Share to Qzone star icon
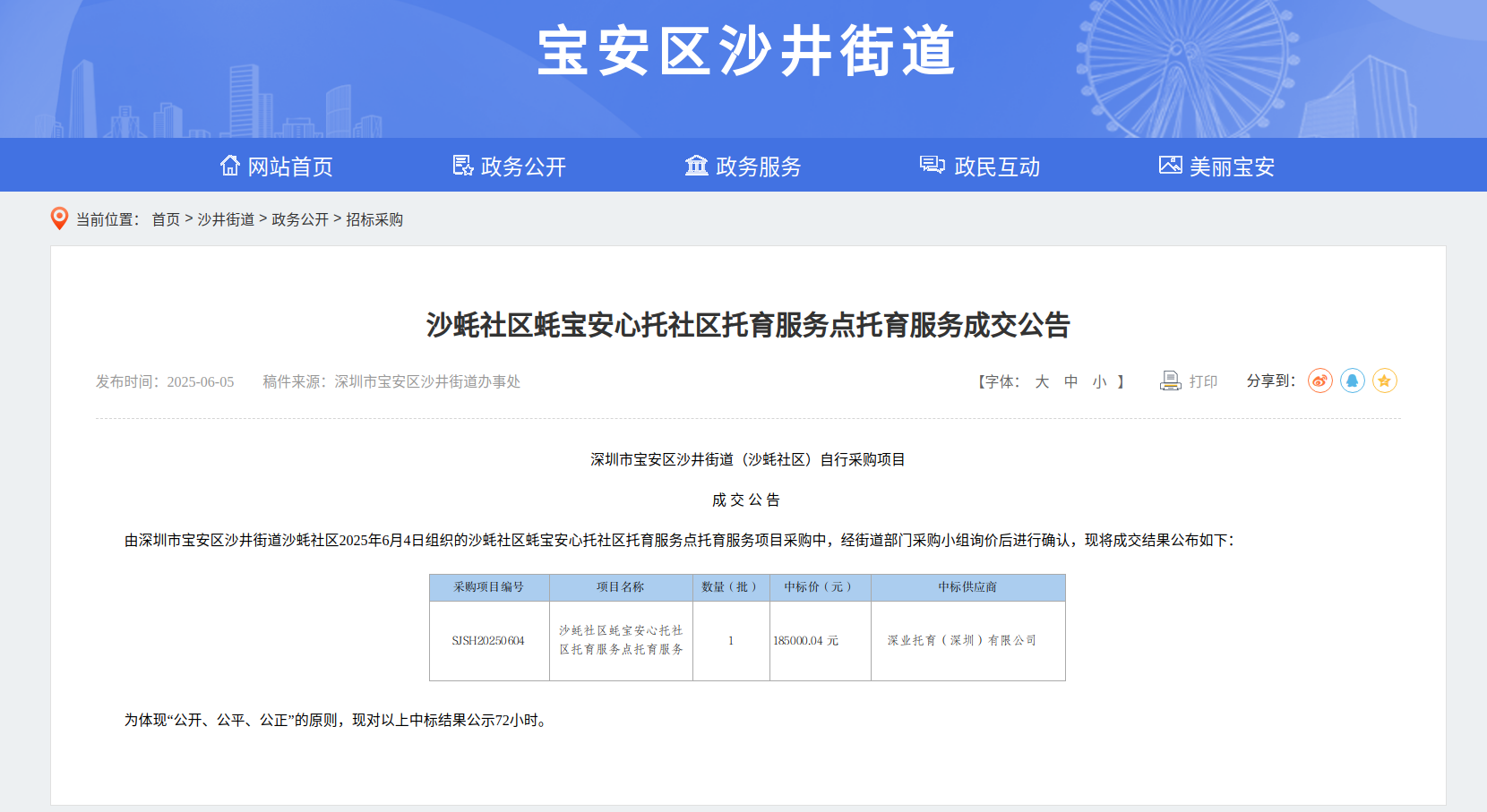The width and height of the screenshot is (1487, 812). coord(1384,381)
